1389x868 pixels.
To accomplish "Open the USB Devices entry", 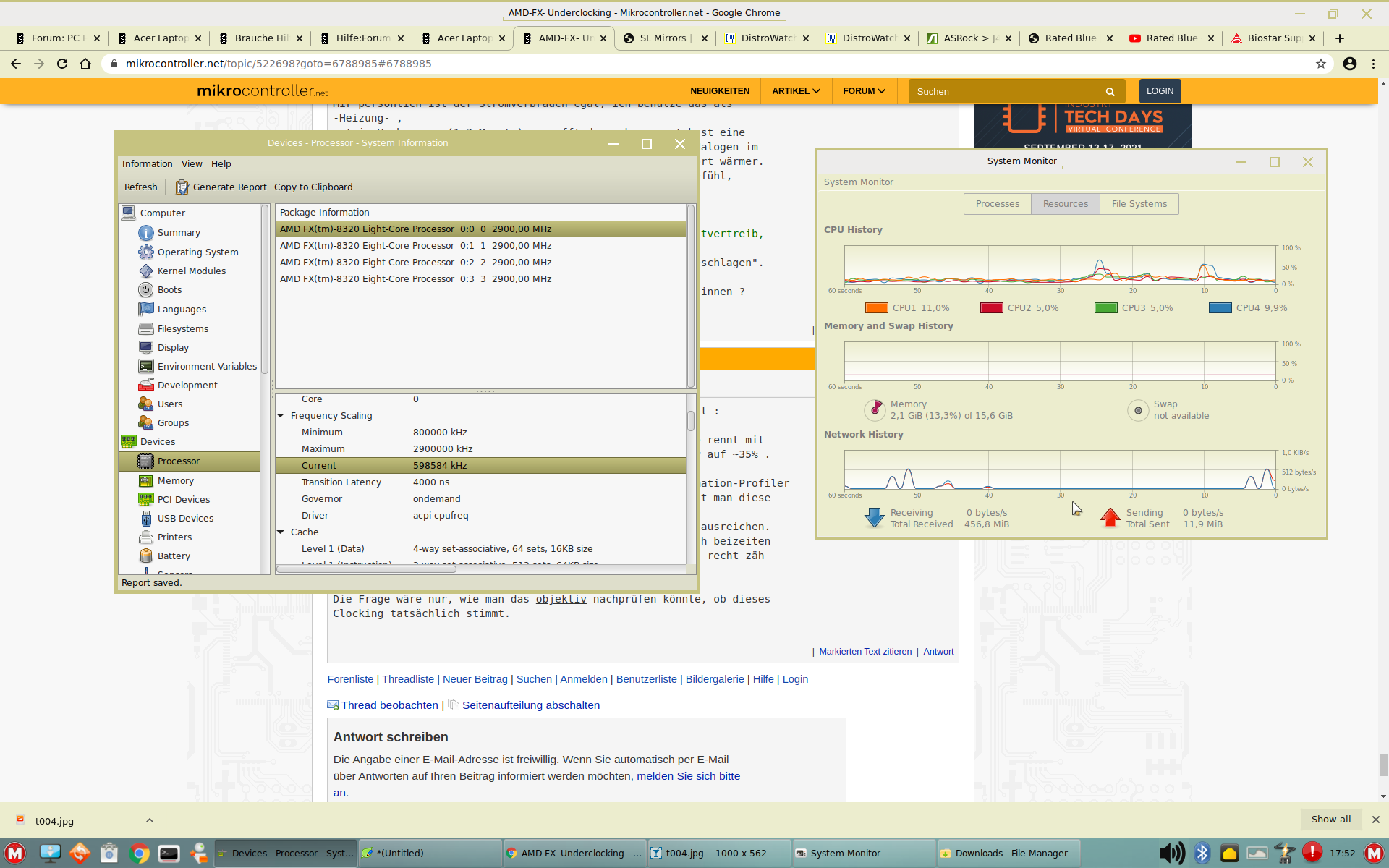I will point(185,518).
